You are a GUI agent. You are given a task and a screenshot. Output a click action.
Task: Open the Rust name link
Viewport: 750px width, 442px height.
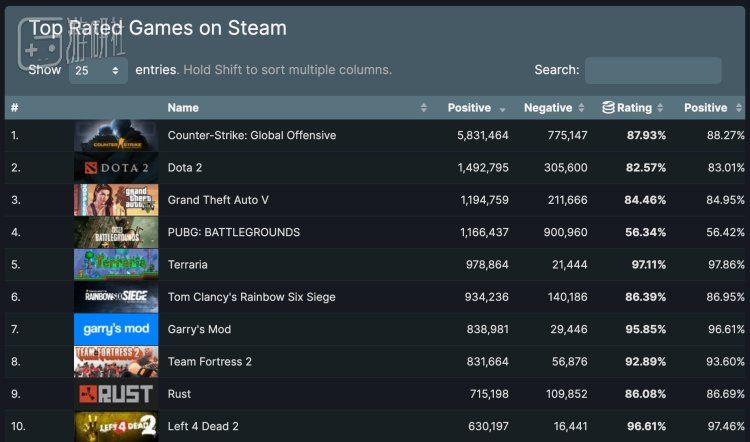[179, 394]
